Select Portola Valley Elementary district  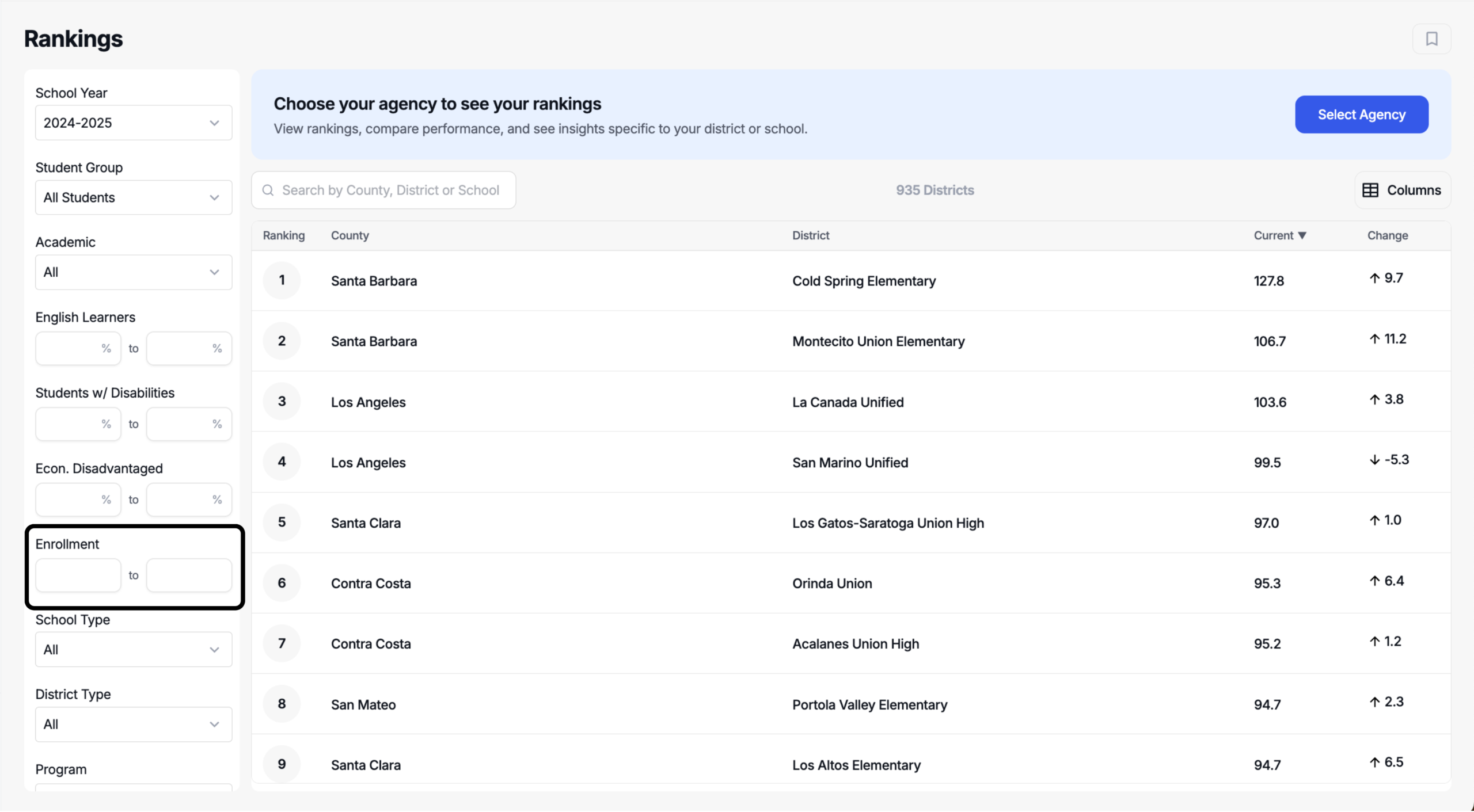870,705
